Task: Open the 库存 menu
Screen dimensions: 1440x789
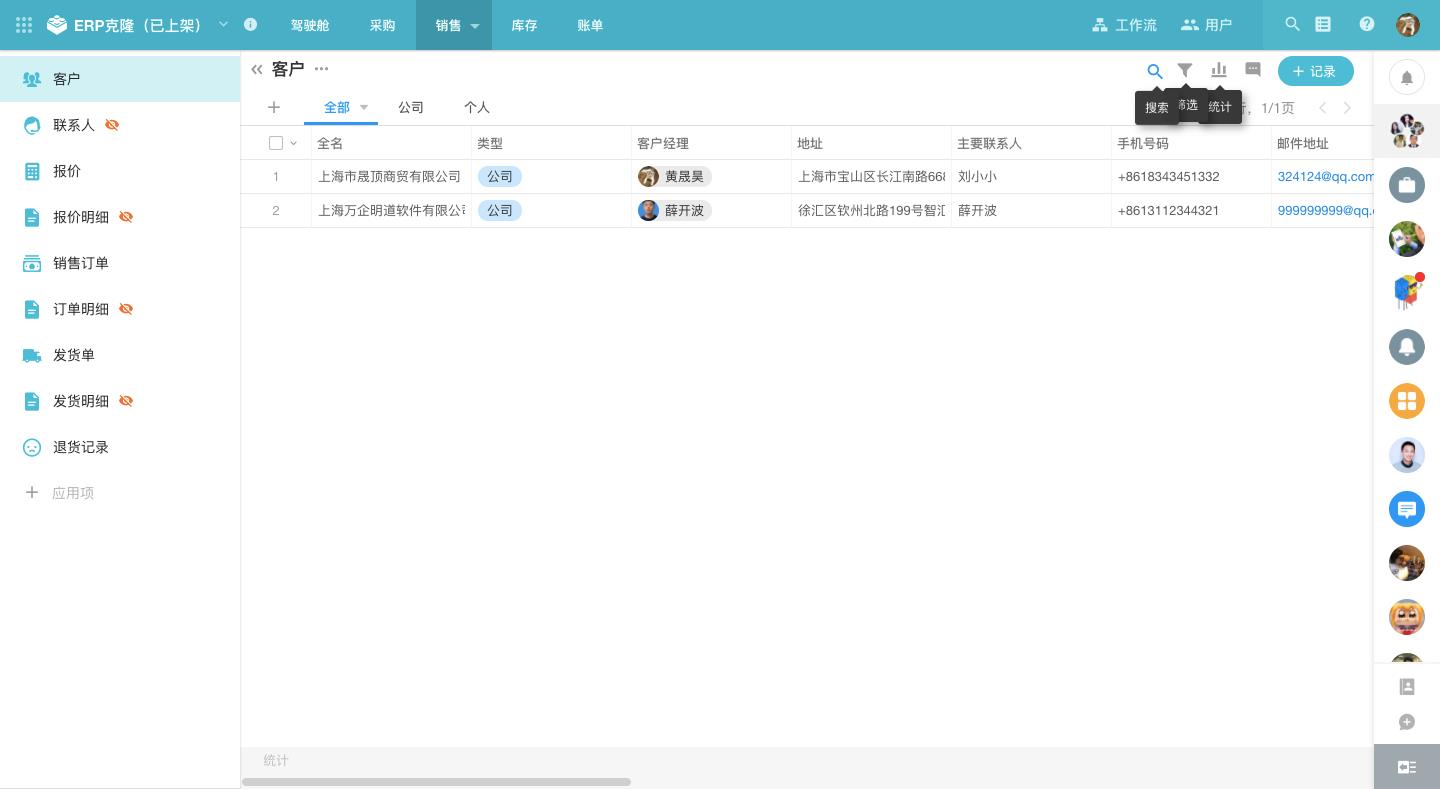Action: tap(524, 25)
